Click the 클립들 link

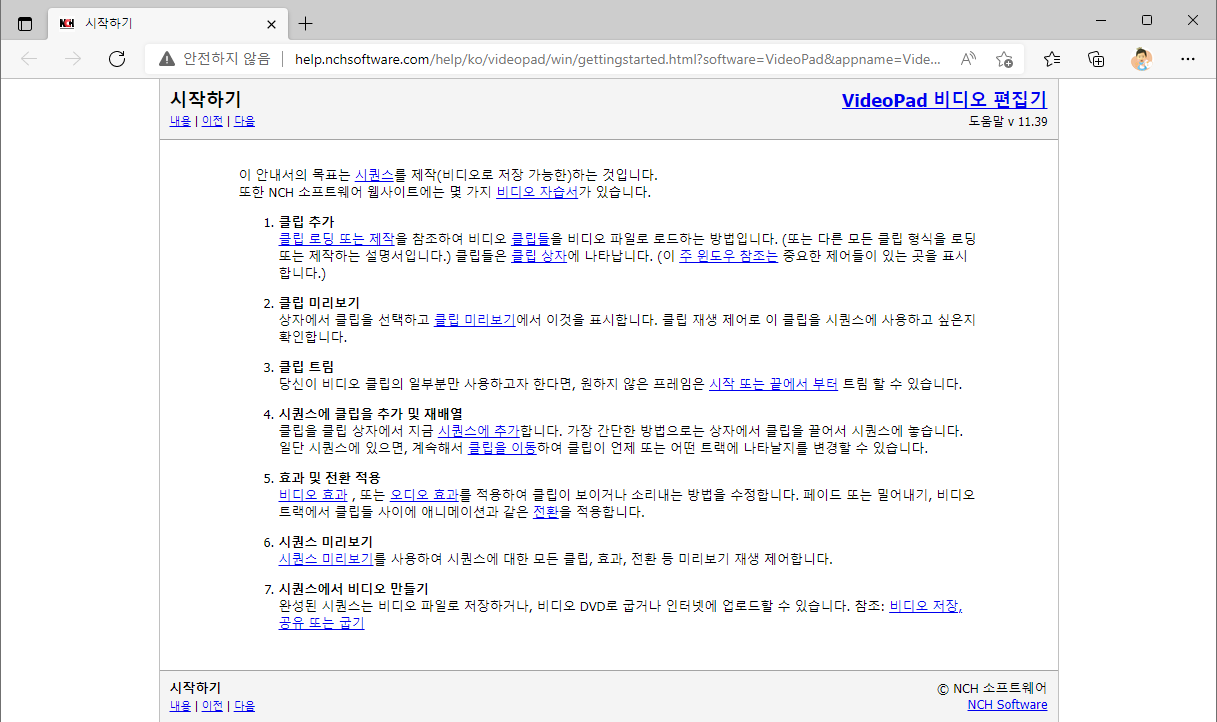tap(531, 239)
